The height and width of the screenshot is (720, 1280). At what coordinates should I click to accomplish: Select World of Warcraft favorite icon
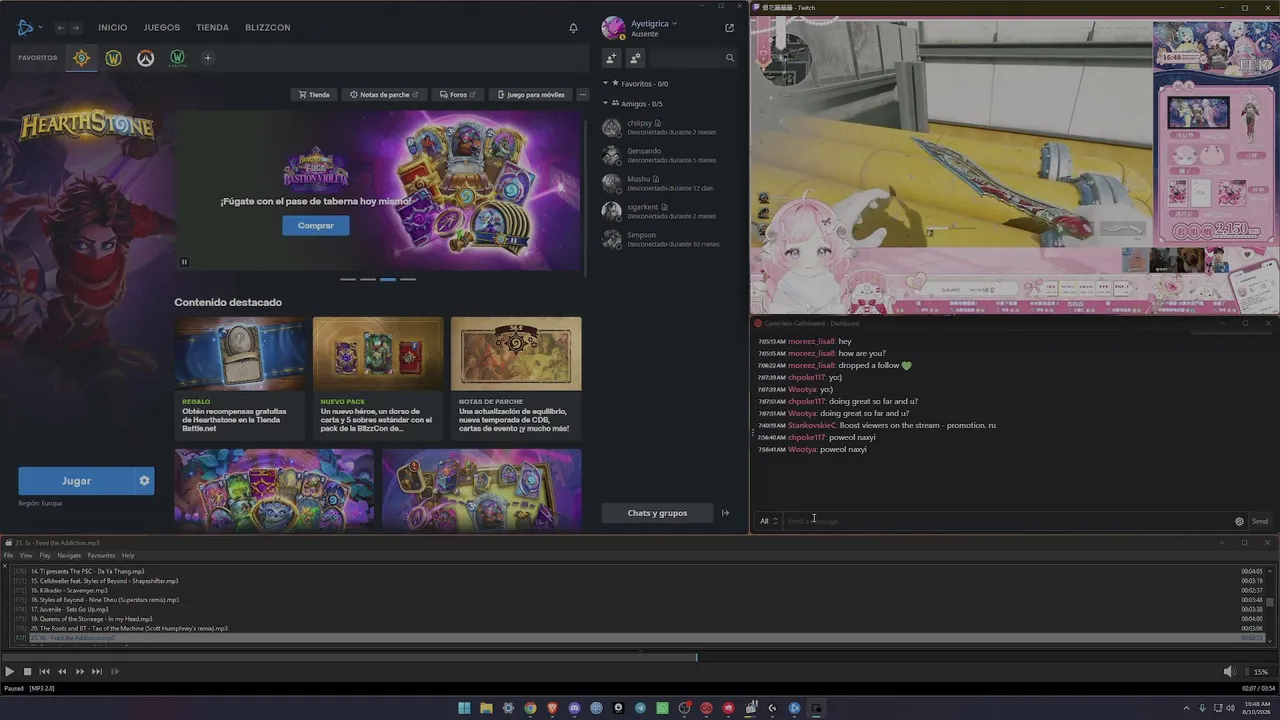(113, 58)
